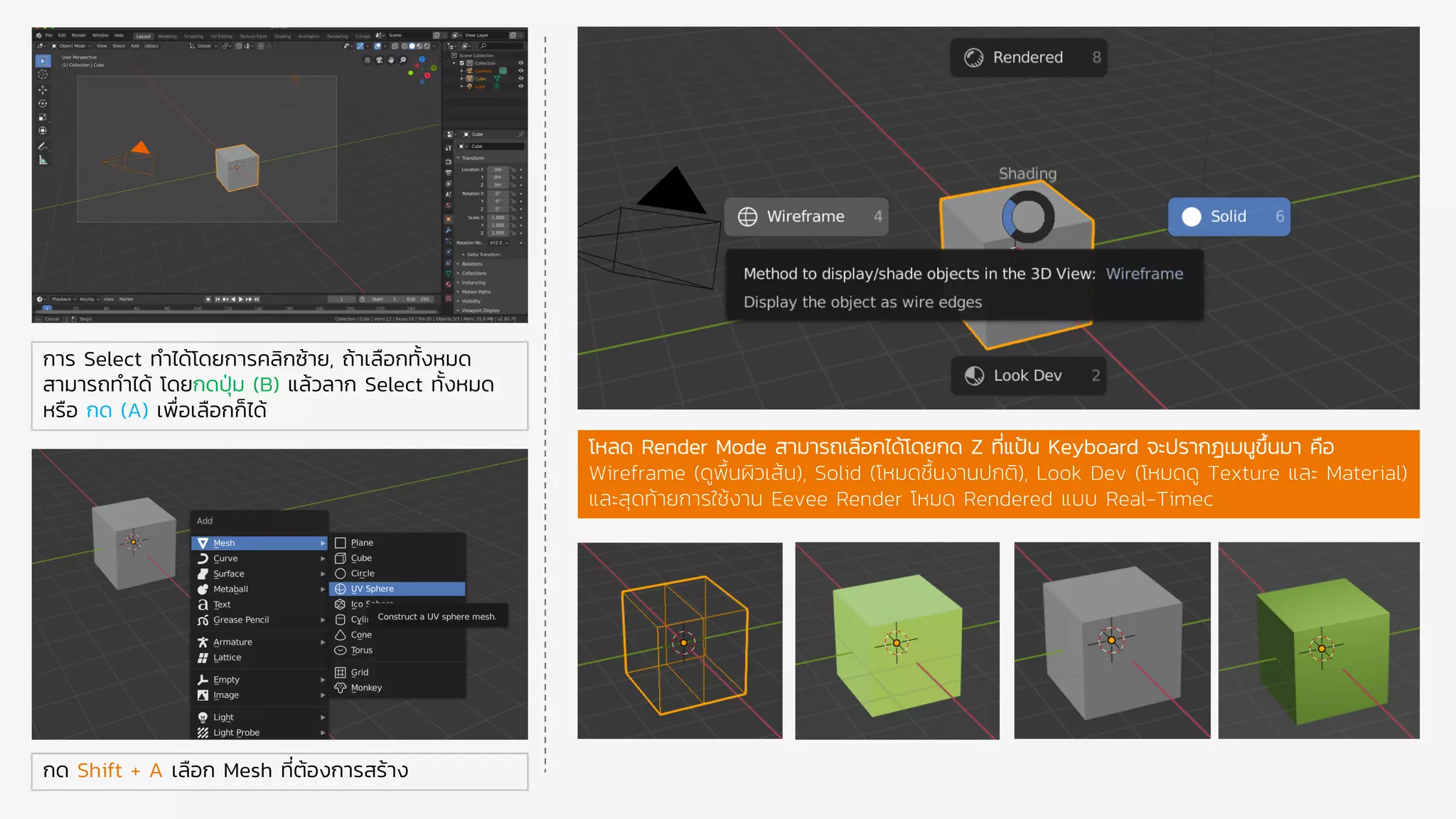Click the Look Dev shading icon
1456x819 pixels.
pyautogui.click(x=974, y=375)
